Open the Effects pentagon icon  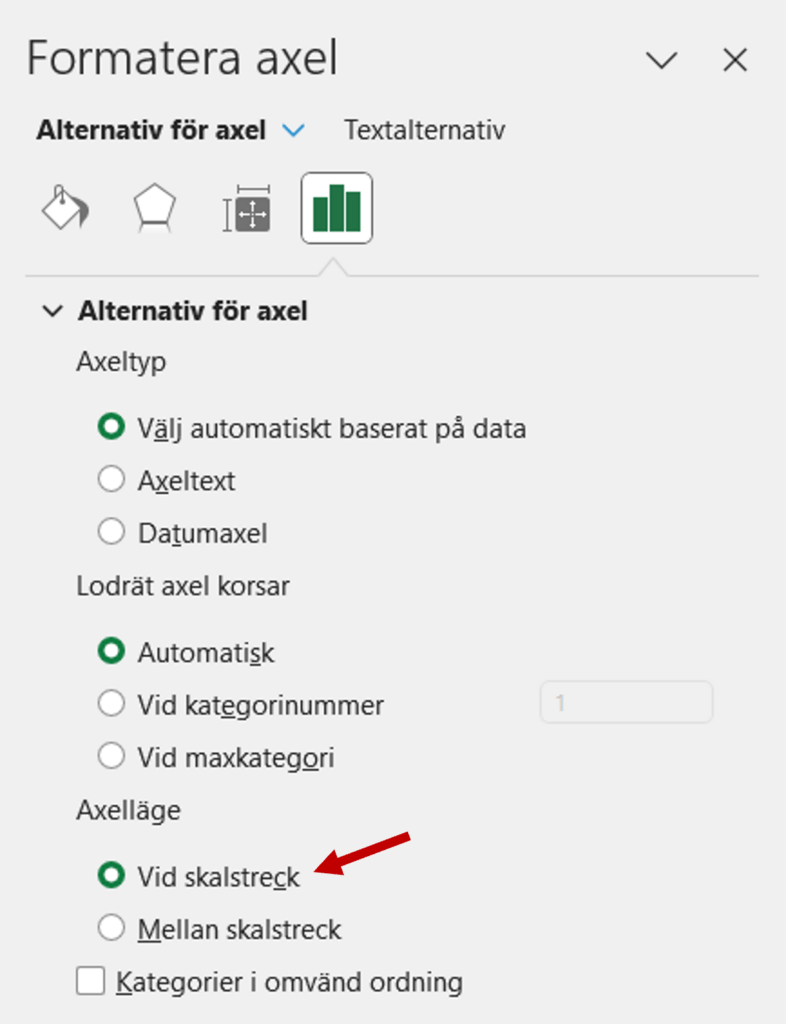click(x=154, y=207)
